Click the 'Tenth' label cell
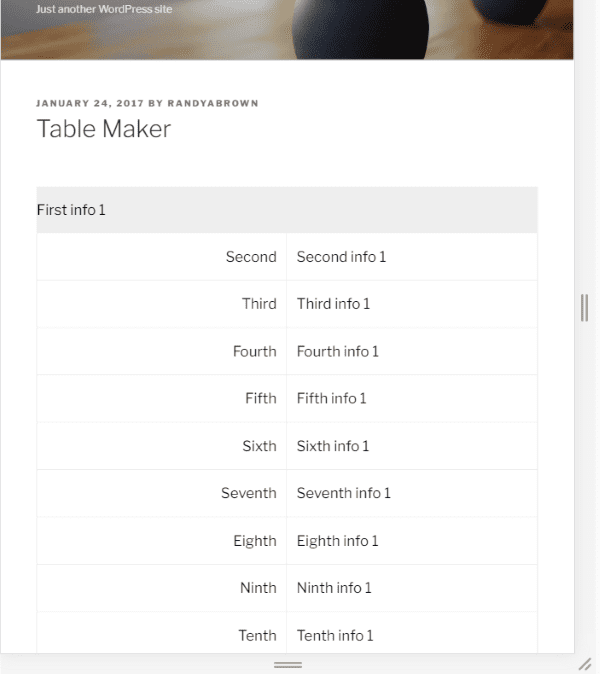The height and width of the screenshot is (674, 600). coord(257,635)
